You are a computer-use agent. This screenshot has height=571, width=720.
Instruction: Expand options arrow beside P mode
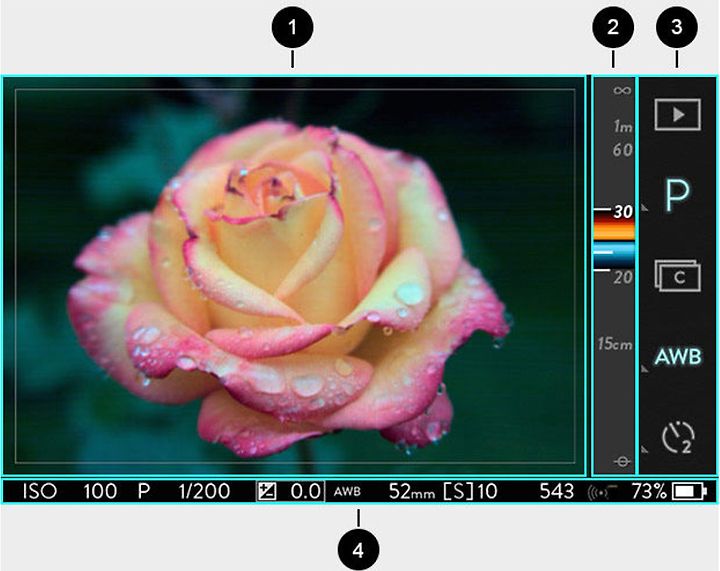(x=645, y=208)
